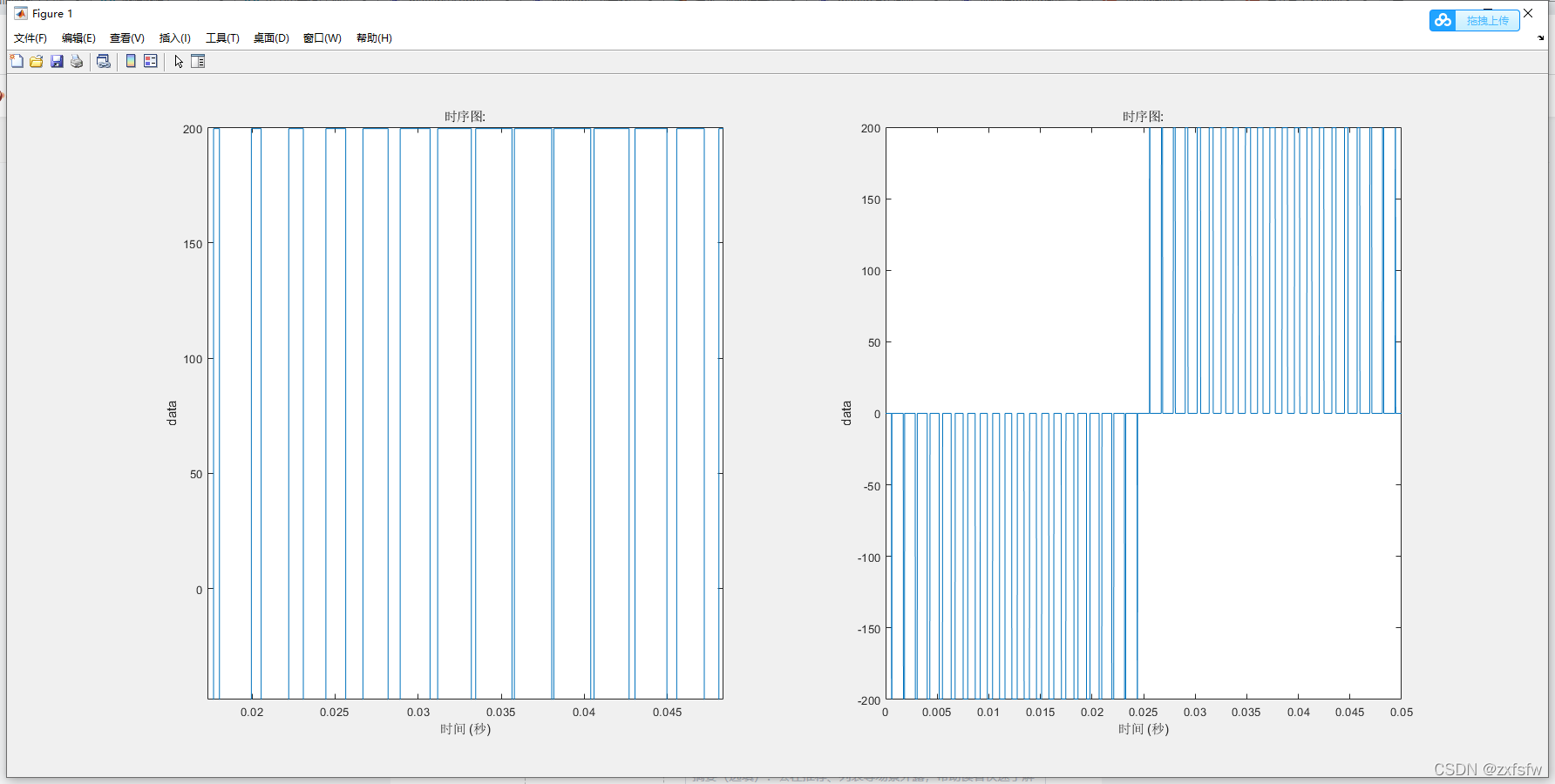Select the right plot's 时序图 title
The height and width of the screenshot is (784, 1555).
pos(1144,117)
